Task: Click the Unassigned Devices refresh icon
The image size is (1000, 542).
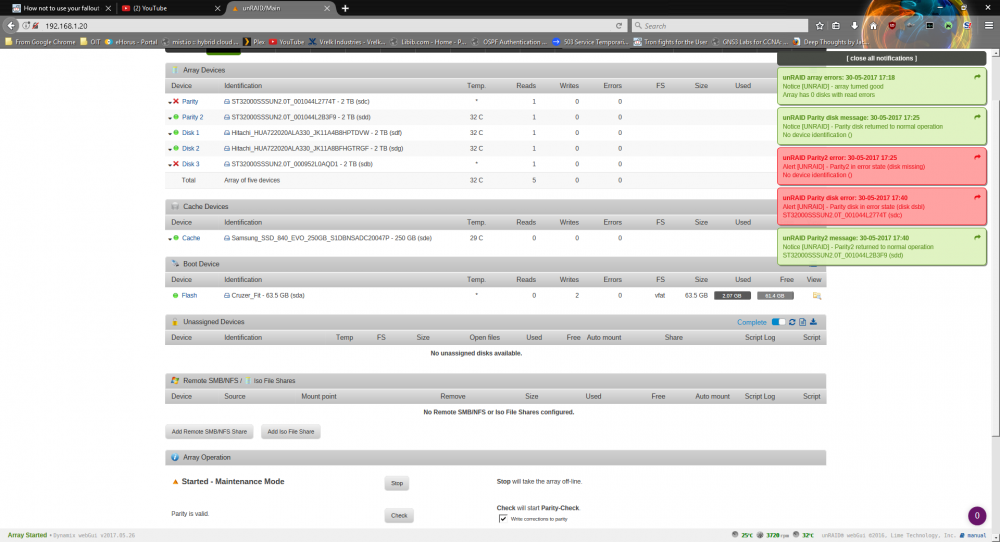Action: [x=792, y=322]
